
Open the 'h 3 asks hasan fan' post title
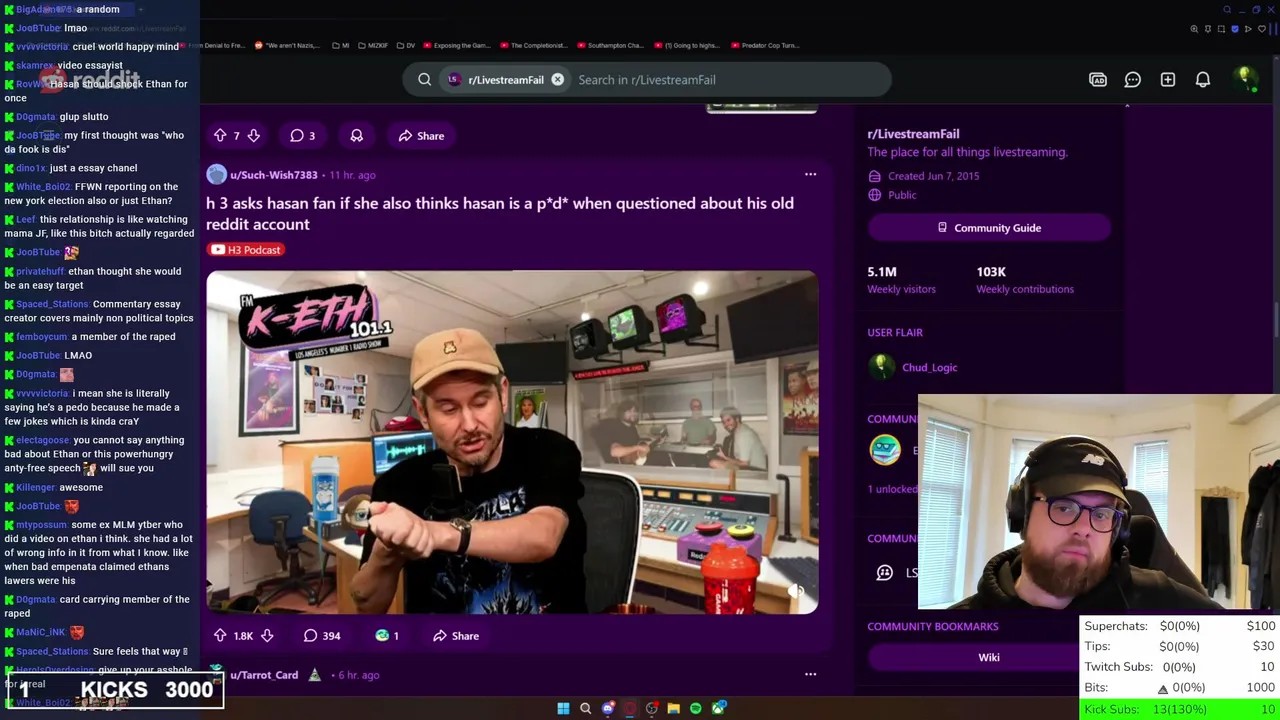[500, 213]
